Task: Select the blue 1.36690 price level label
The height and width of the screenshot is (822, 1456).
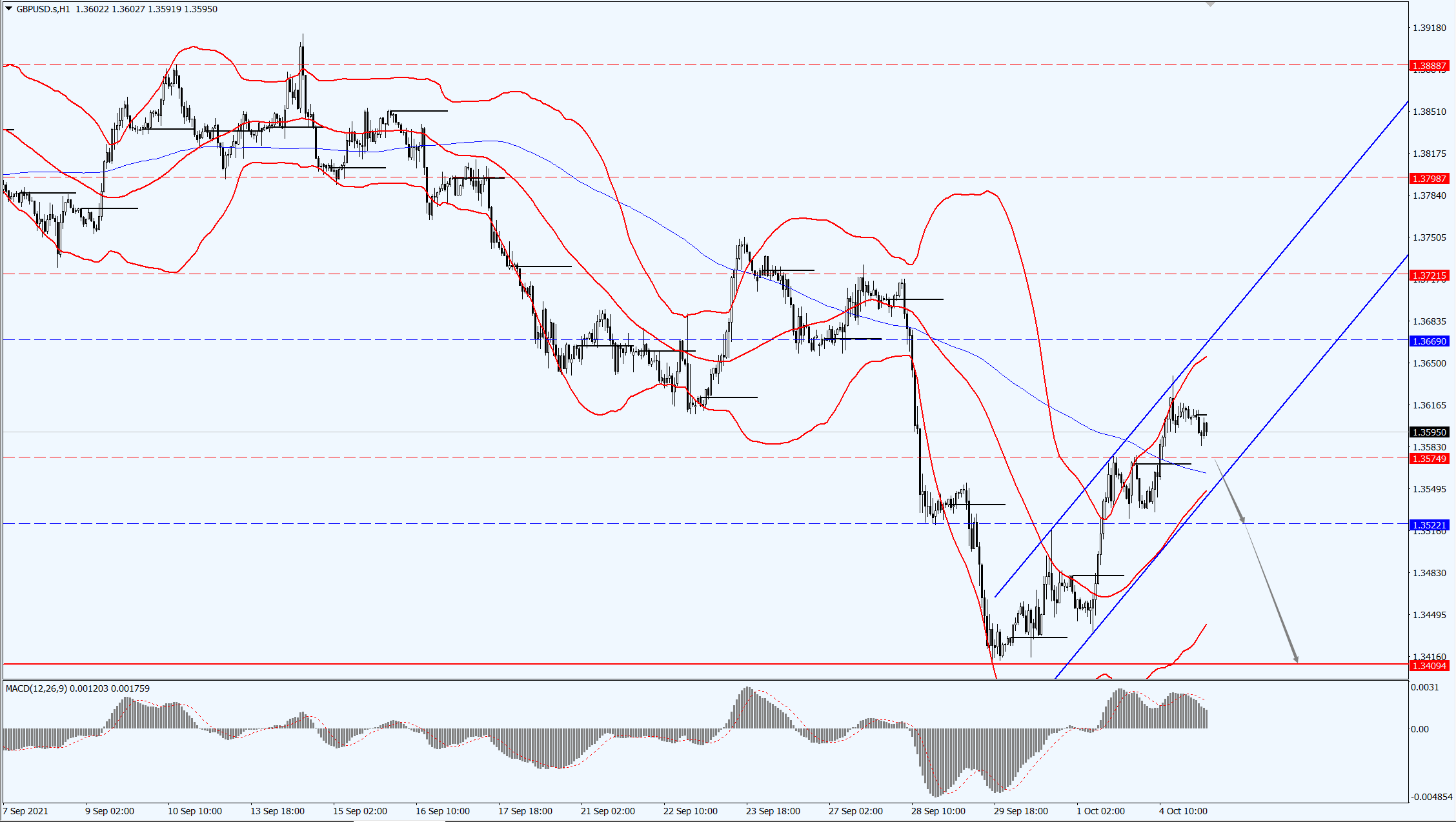Action: click(1430, 341)
